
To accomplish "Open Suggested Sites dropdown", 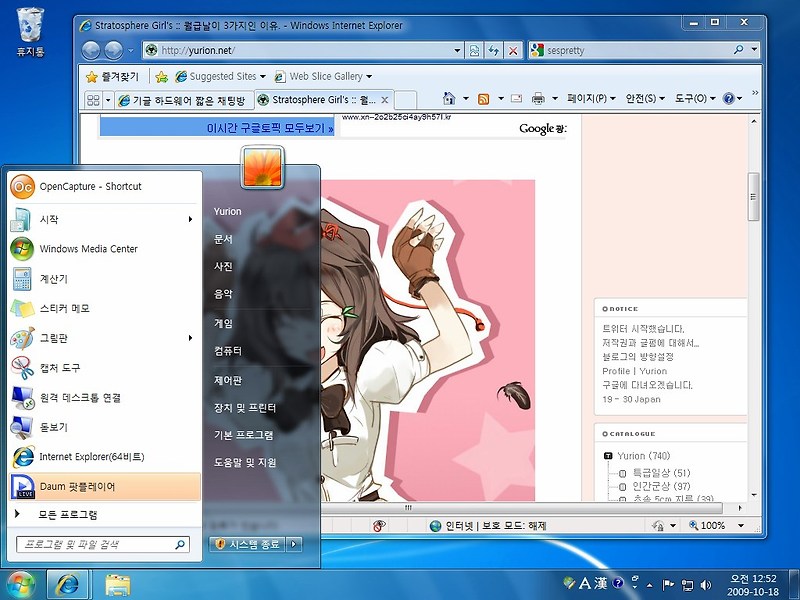I will click(220, 77).
